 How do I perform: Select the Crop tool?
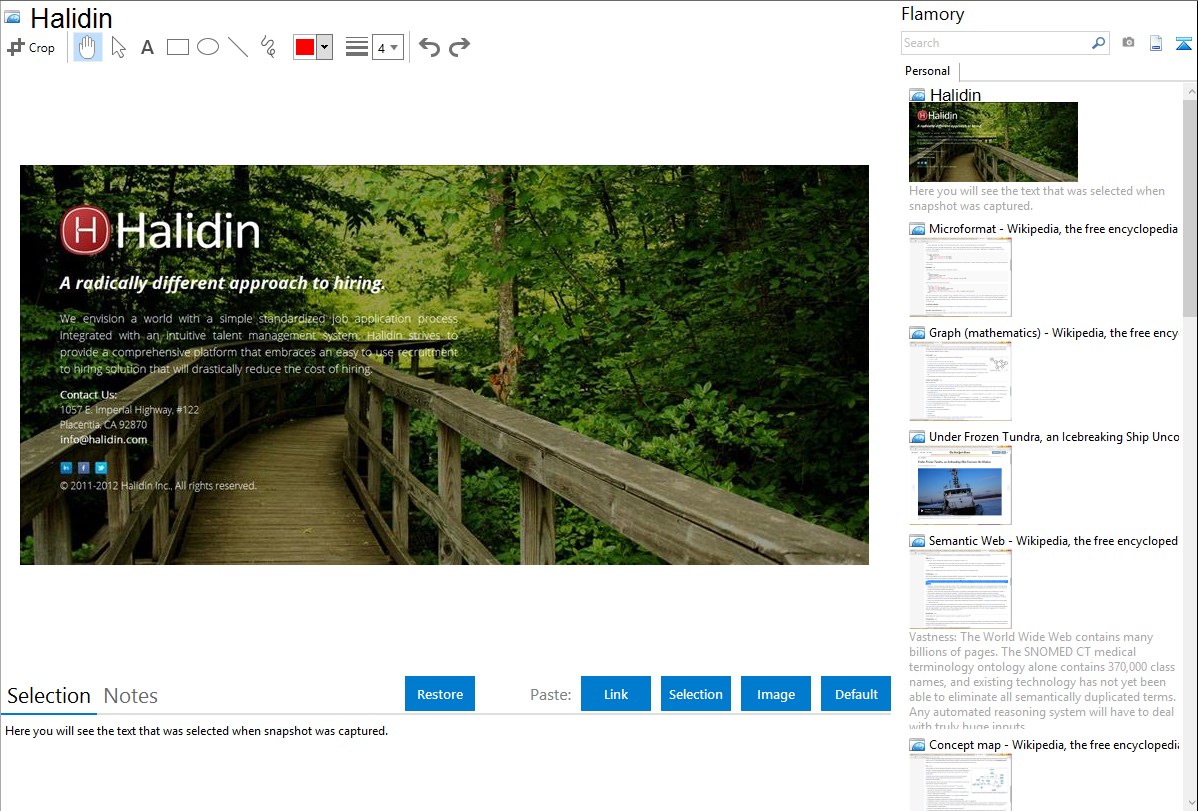(x=31, y=47)
